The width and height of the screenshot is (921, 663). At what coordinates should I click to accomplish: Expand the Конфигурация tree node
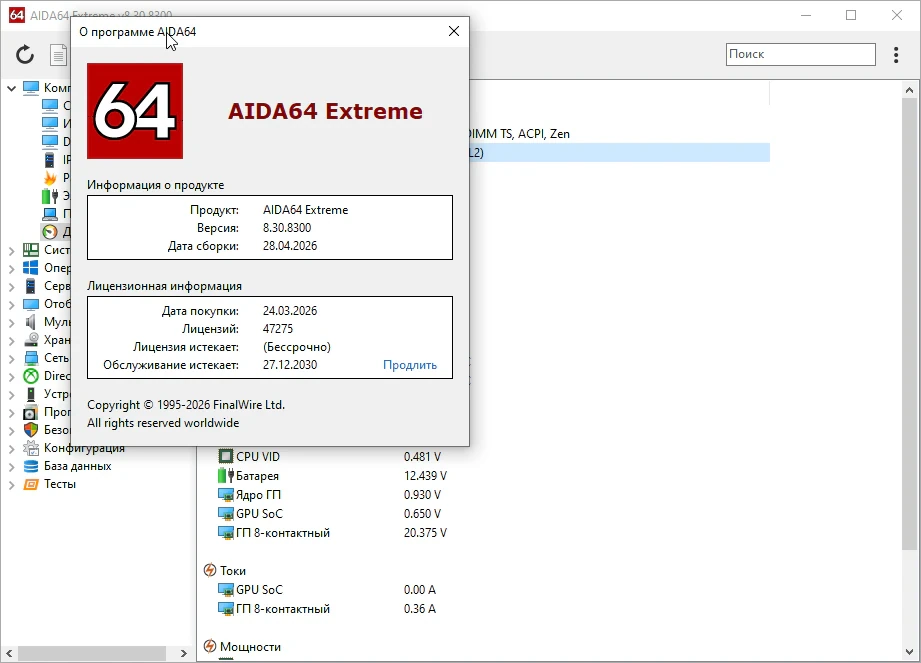click(x=11, y=449)
